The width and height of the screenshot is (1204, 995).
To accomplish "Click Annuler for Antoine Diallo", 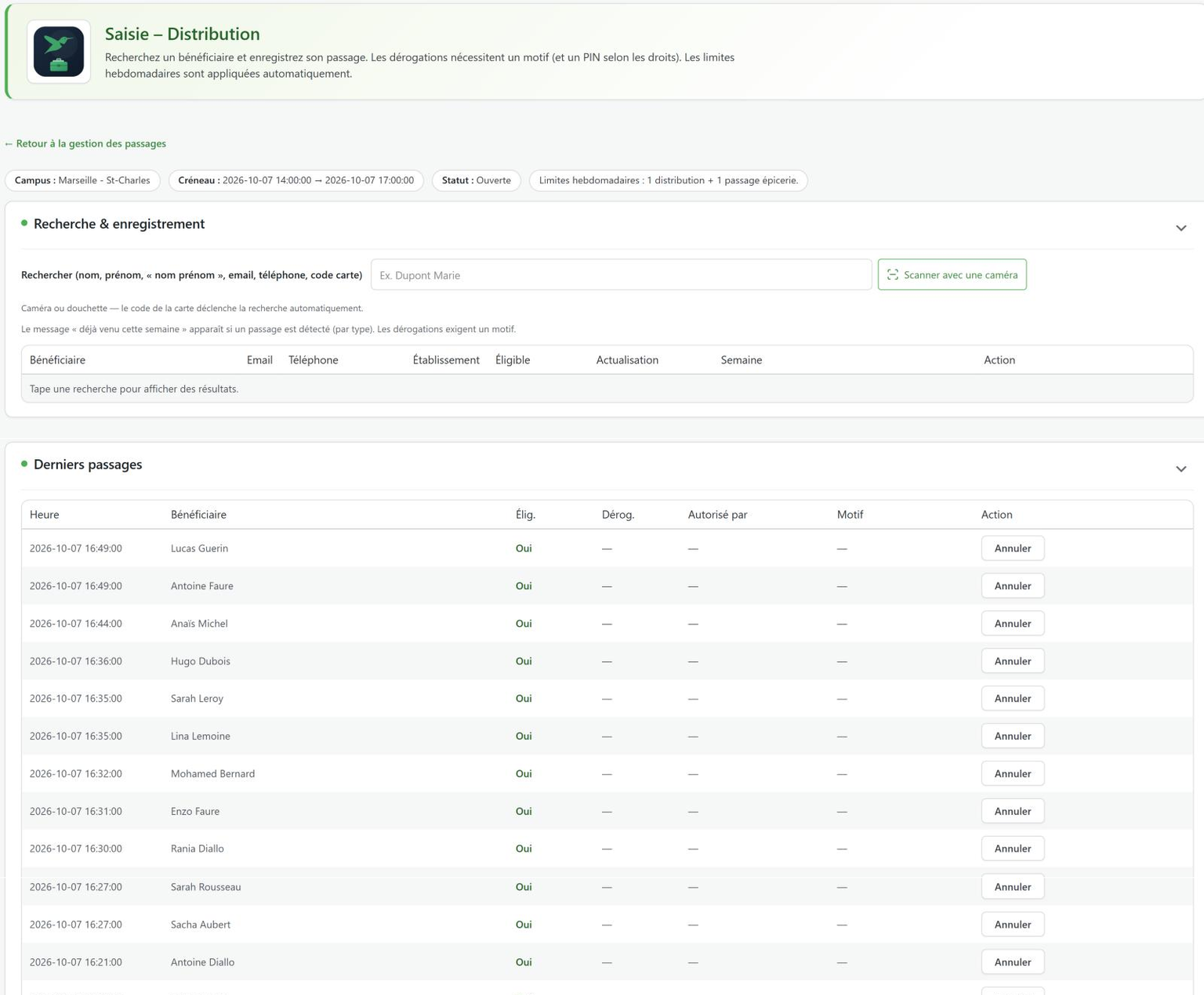I will (x=1012, y=962).
